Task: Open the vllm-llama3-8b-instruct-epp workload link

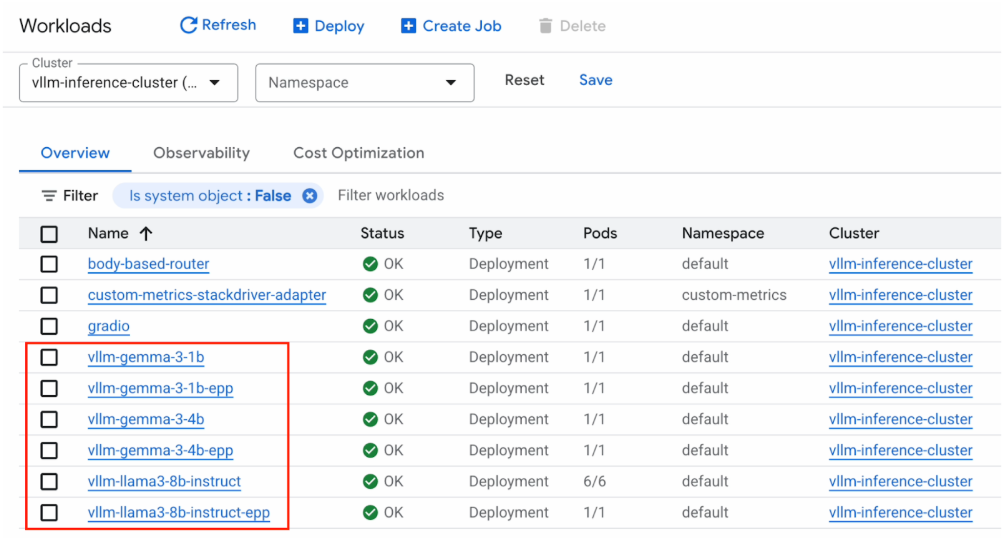Action: point(178,512)
